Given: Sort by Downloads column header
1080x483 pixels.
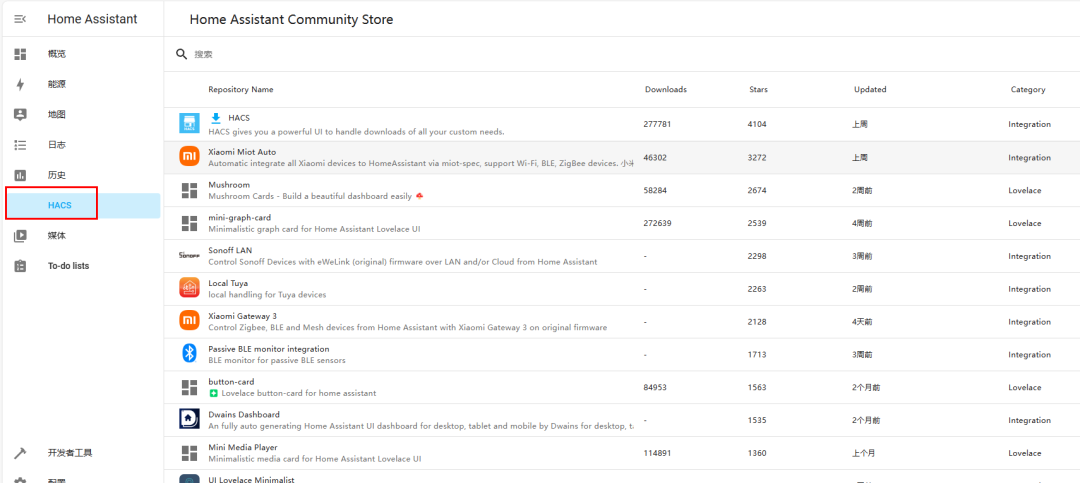Looking at the screenshot, I should (665, 90).
